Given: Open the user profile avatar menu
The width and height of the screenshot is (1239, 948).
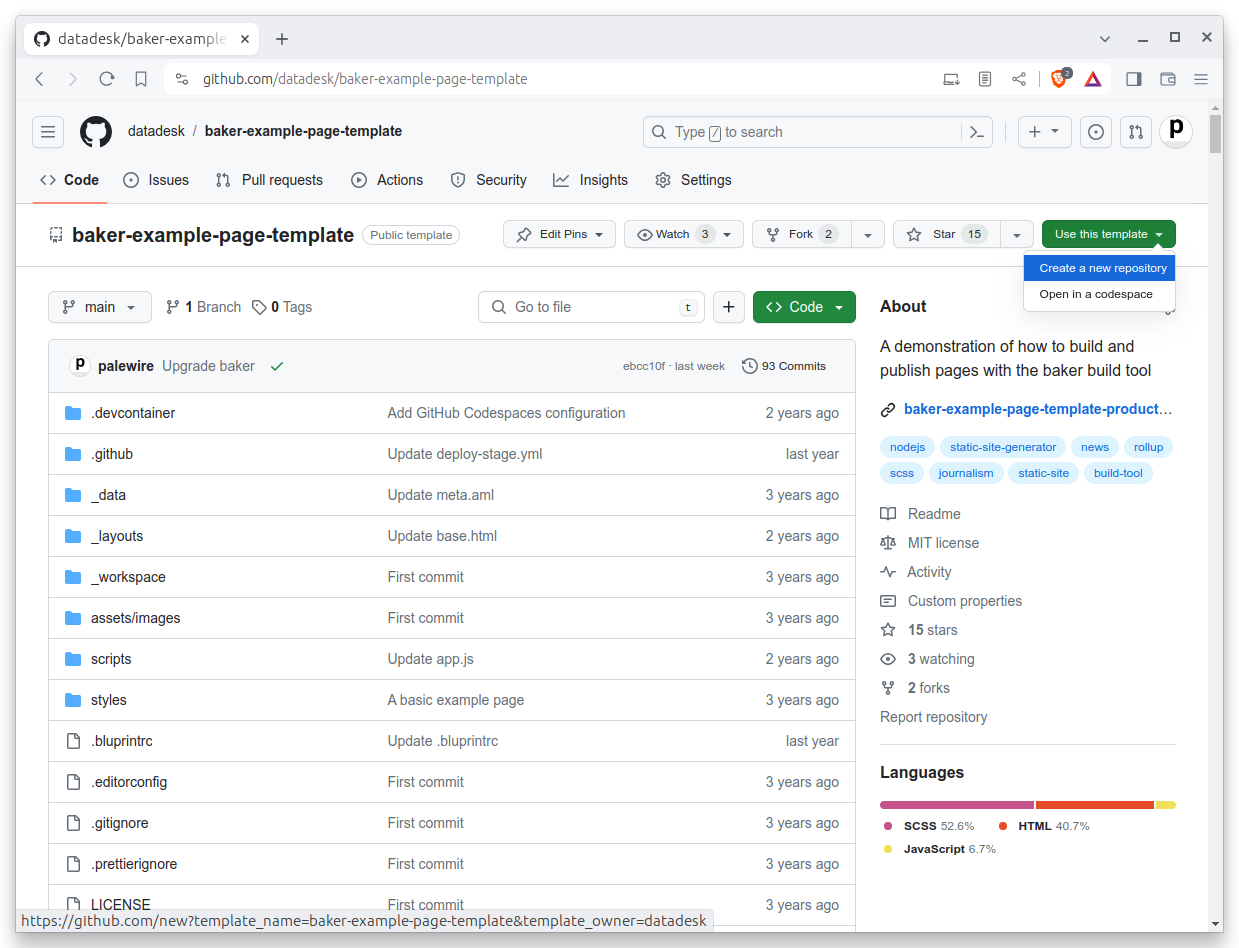Looking at the screenshot, I should [1176, 132].
